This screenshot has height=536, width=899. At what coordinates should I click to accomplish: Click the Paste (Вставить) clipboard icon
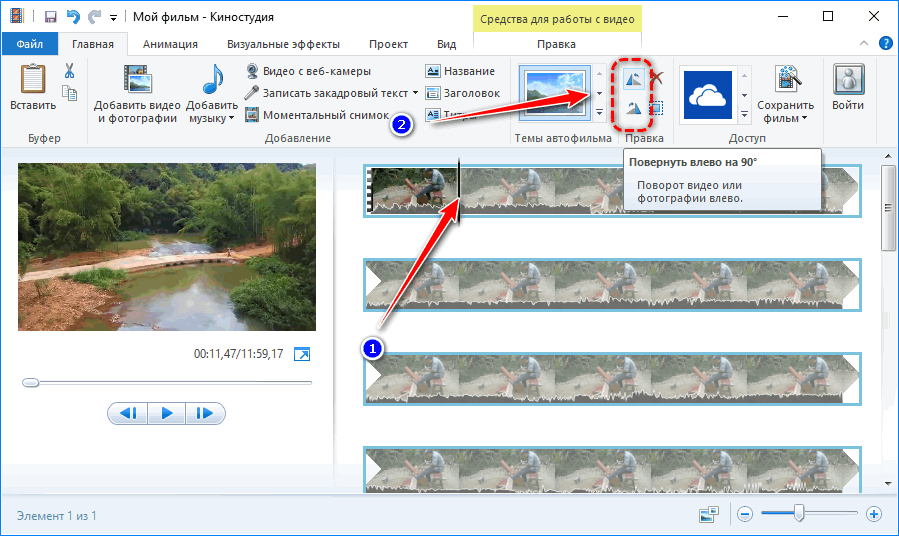[x=33, y=80]
